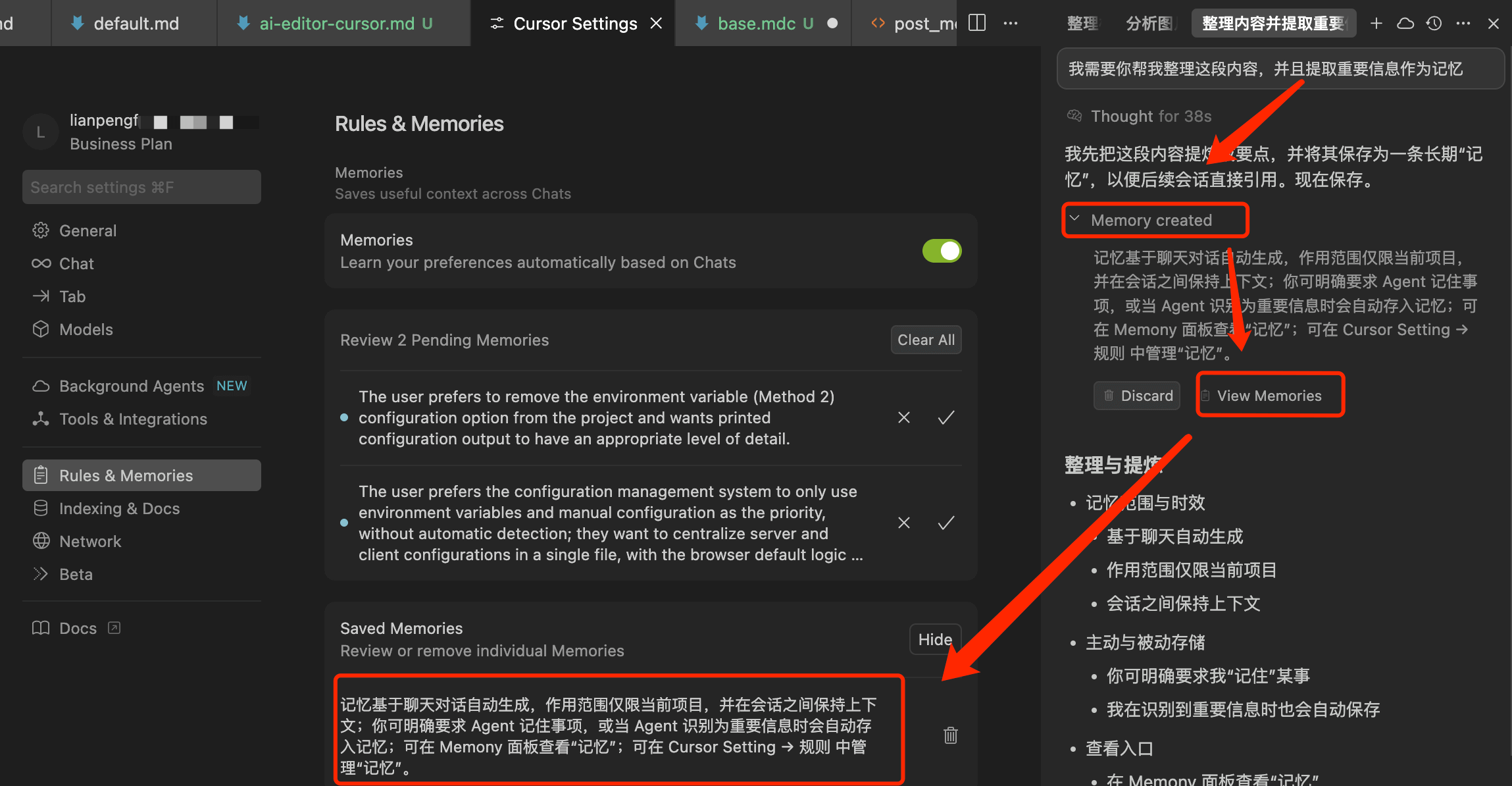Open chat history clock icon
Image resolution: width=1512 pixels, height=786 pixels.
(1434, 23)
